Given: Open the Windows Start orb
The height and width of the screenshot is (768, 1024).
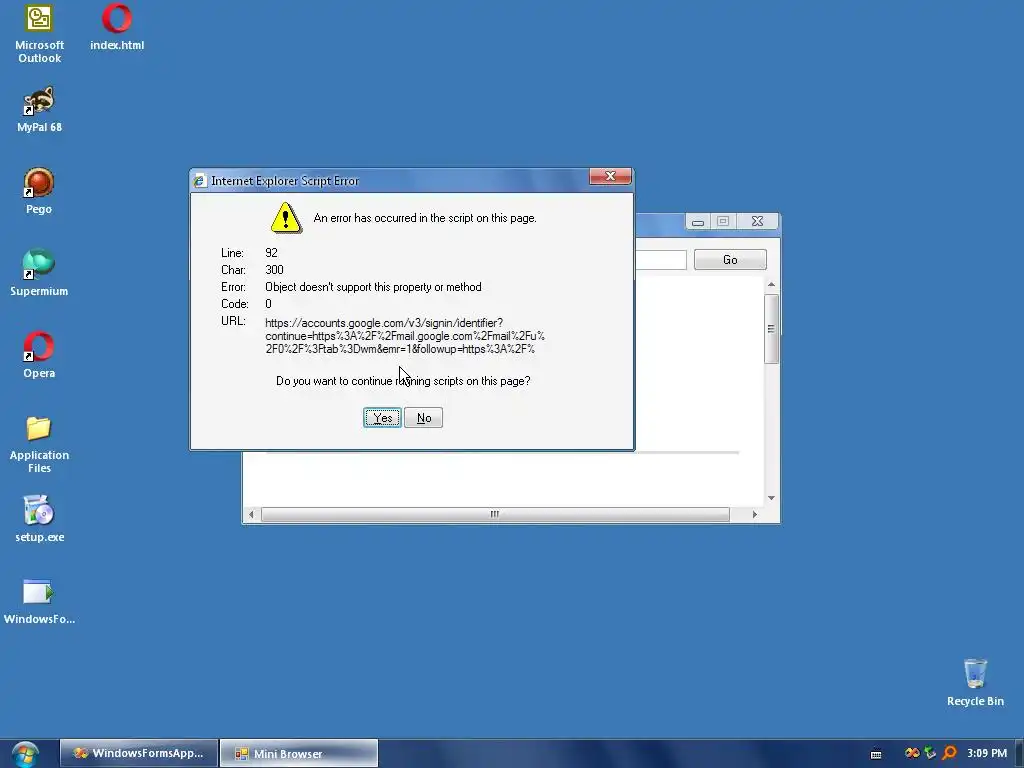Looking at the screenshot, I should click(25, 754).
